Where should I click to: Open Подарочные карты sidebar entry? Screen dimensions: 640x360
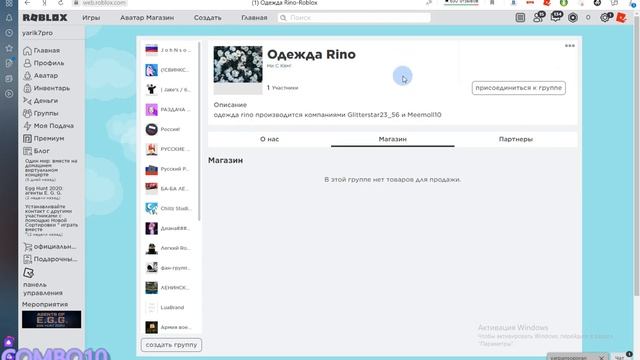coord(50,259)
